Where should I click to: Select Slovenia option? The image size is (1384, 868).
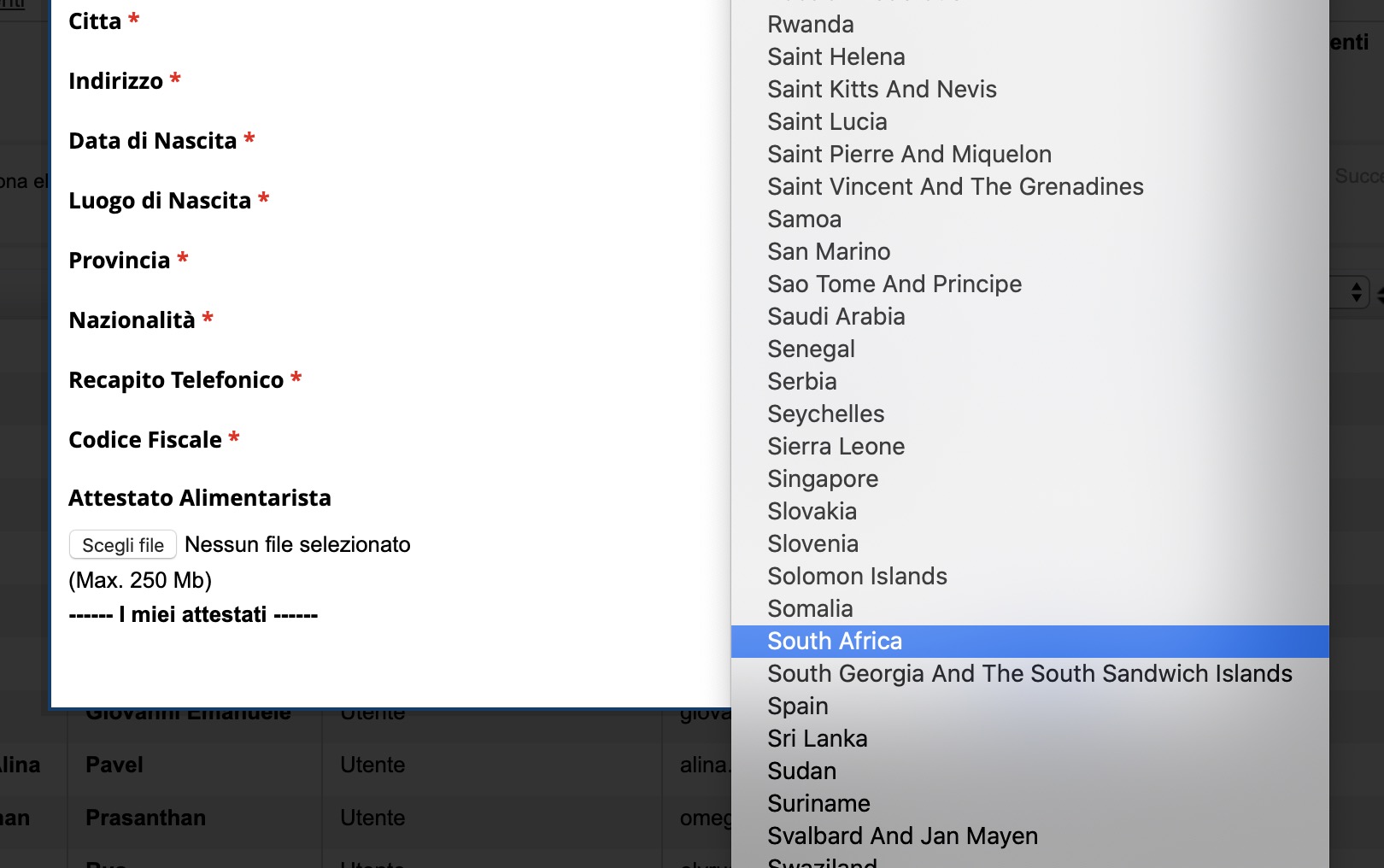tap(812, 544)
